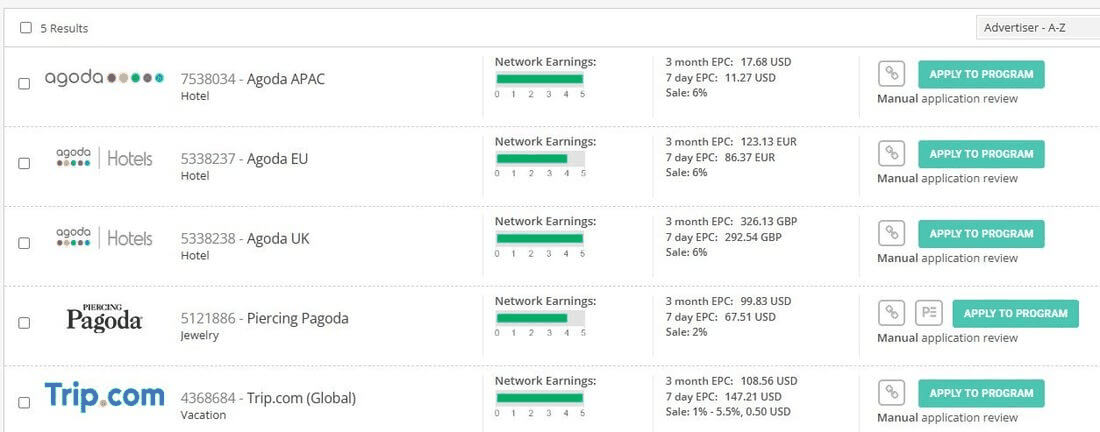Apply to the Piercing Pagoda program

pos(1015,314)
